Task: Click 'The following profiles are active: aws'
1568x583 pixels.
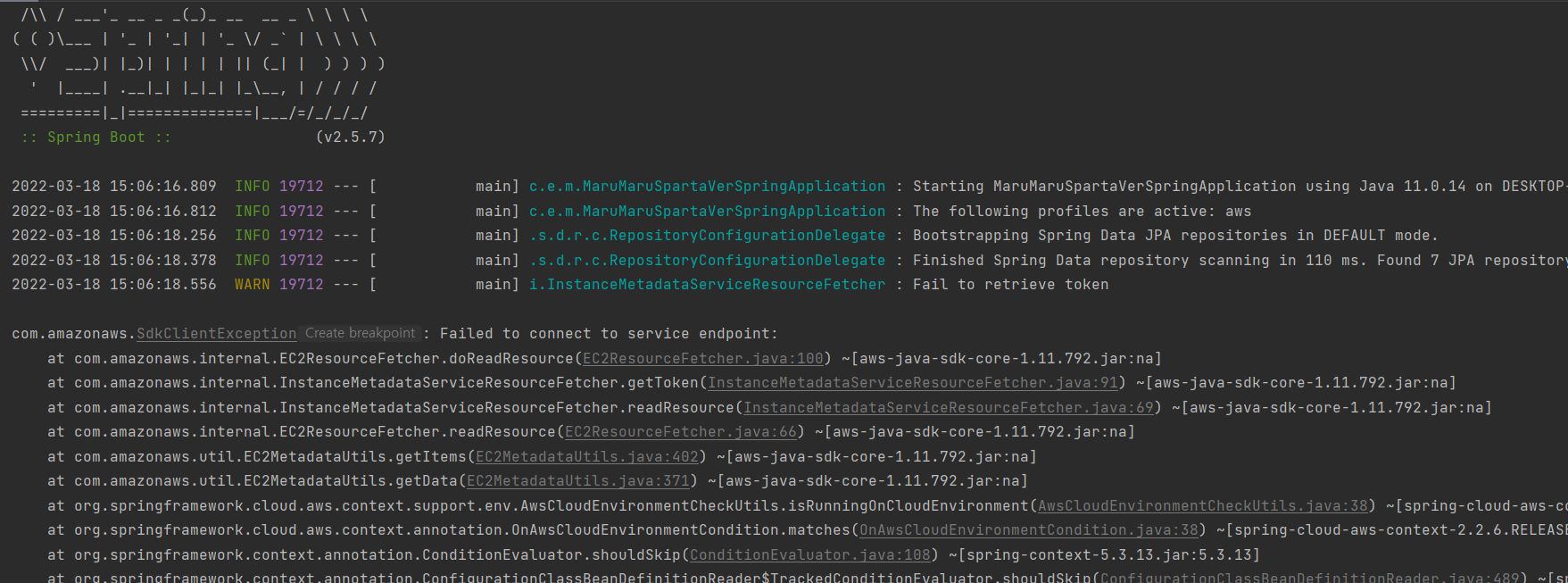Action: [1083, 212]
